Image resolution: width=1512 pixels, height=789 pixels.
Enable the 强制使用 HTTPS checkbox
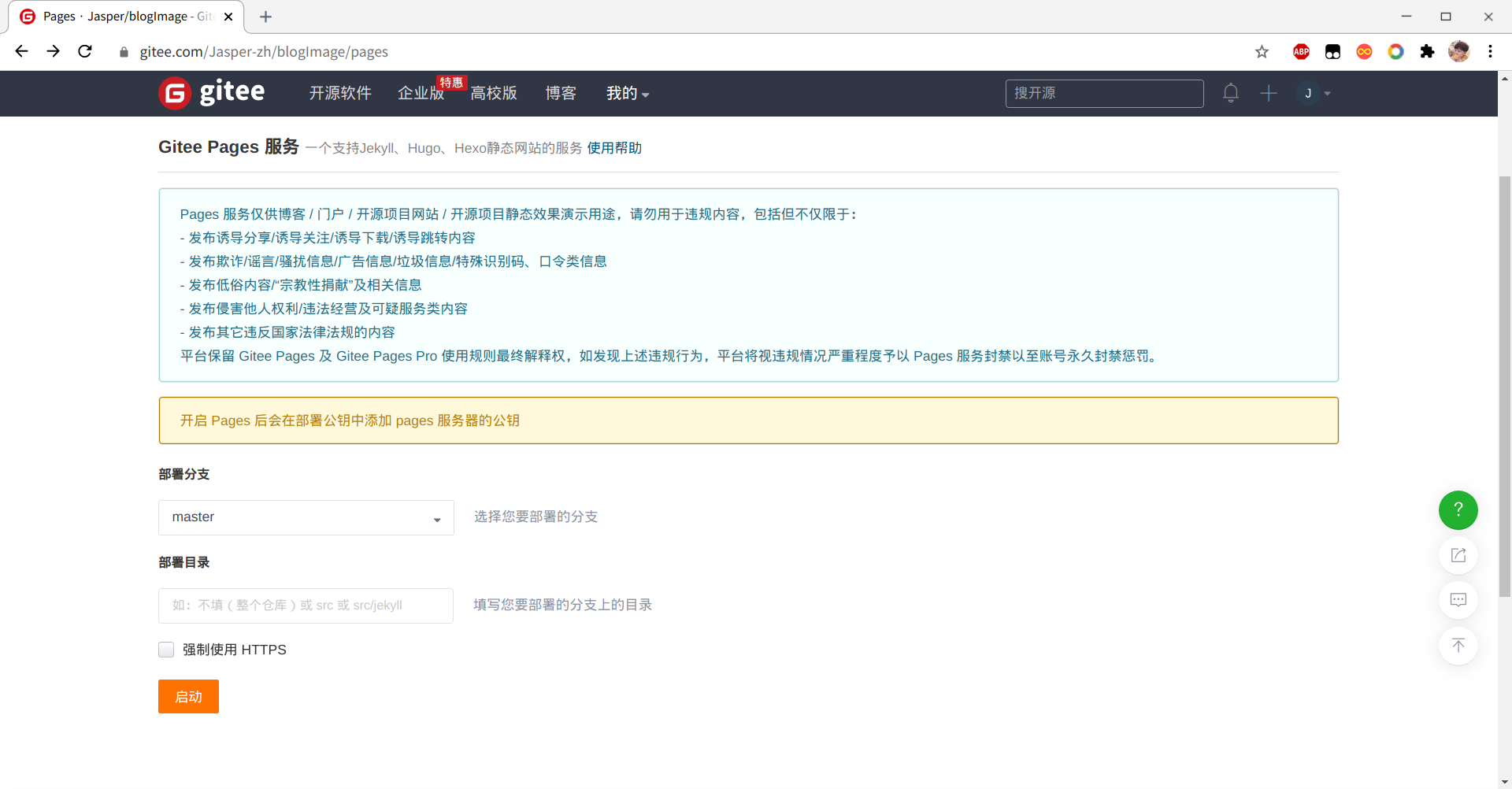(x=166, y=650)
